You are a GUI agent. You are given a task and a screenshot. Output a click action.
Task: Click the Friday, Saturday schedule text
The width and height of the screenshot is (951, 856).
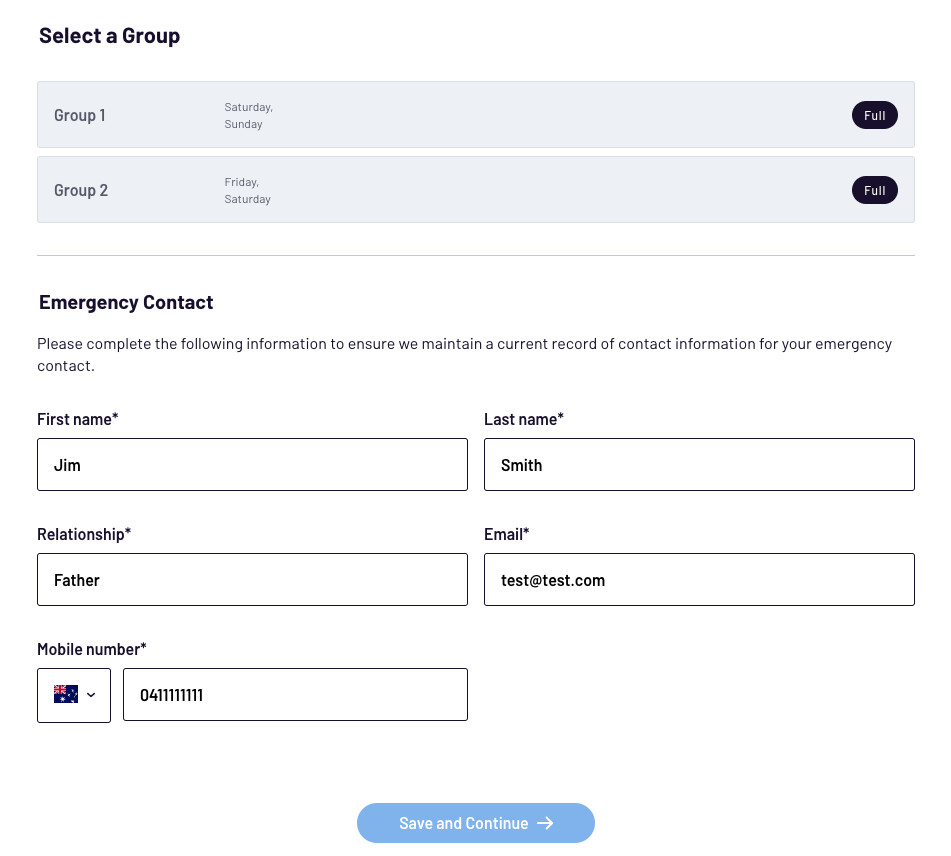click(x=247, y=190)
